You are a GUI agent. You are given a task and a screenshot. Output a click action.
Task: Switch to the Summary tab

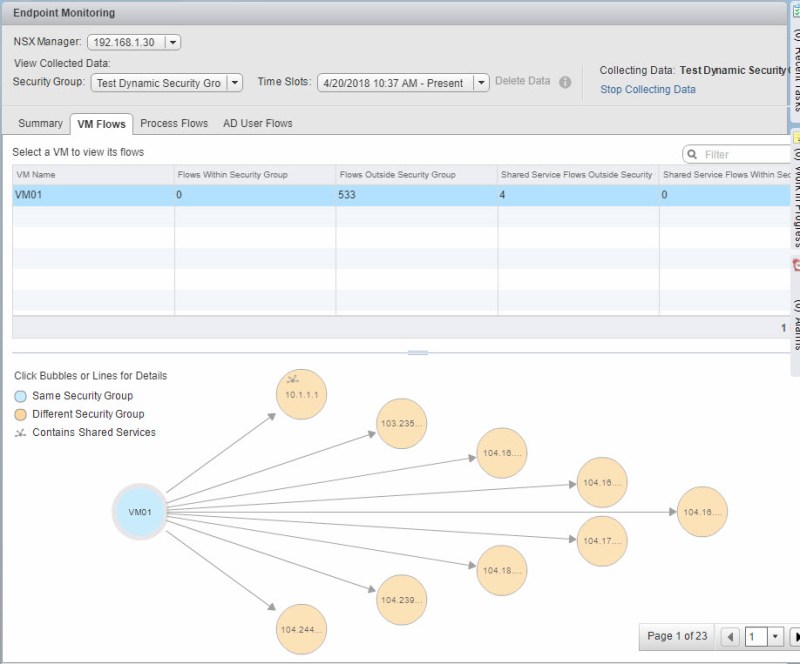tap(40, 124)
